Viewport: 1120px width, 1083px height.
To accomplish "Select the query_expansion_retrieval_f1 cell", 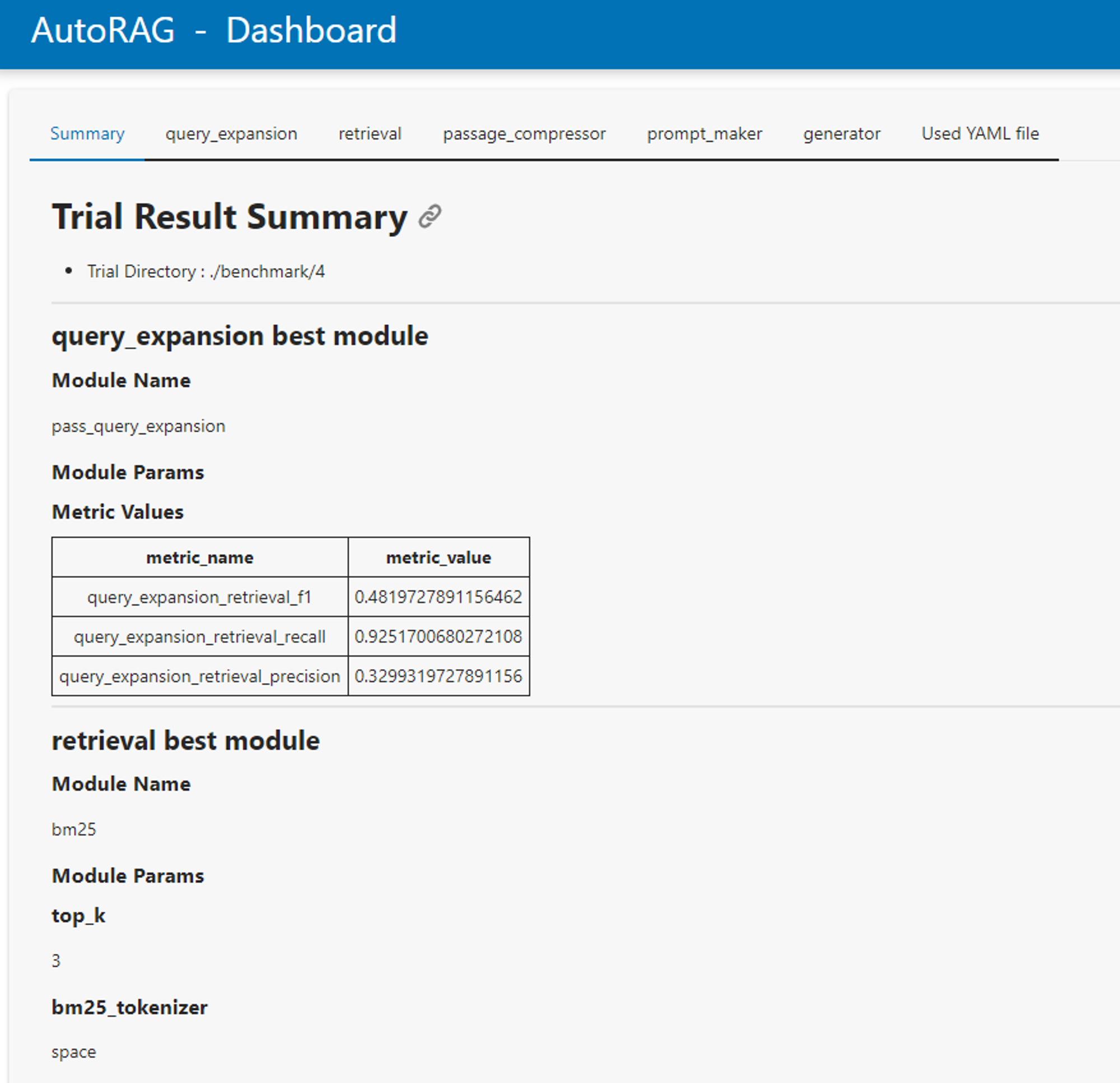I will [x=199, y=596].
